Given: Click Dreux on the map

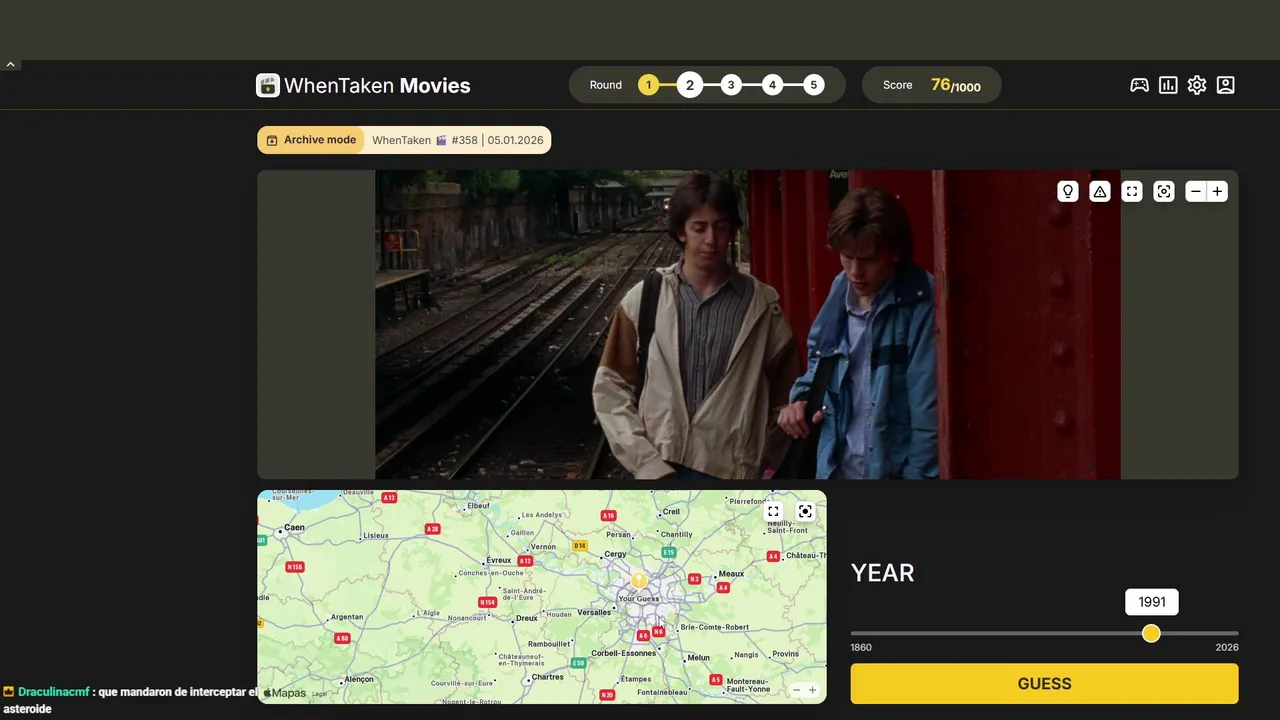Looking at the screenshot, I should [x=526, y=618].
